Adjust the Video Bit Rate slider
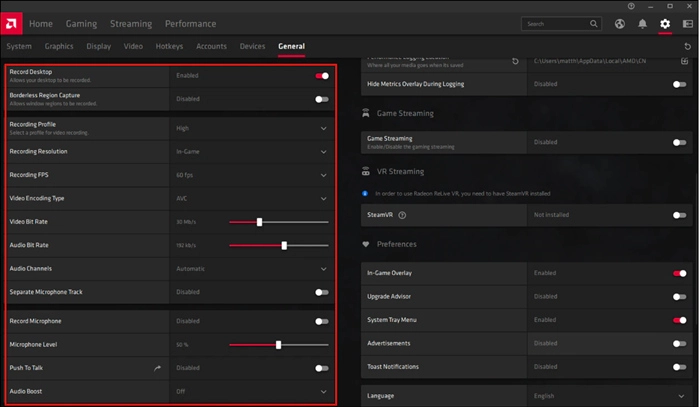Viewport: 700px width, 407px height. click(260, 222)
